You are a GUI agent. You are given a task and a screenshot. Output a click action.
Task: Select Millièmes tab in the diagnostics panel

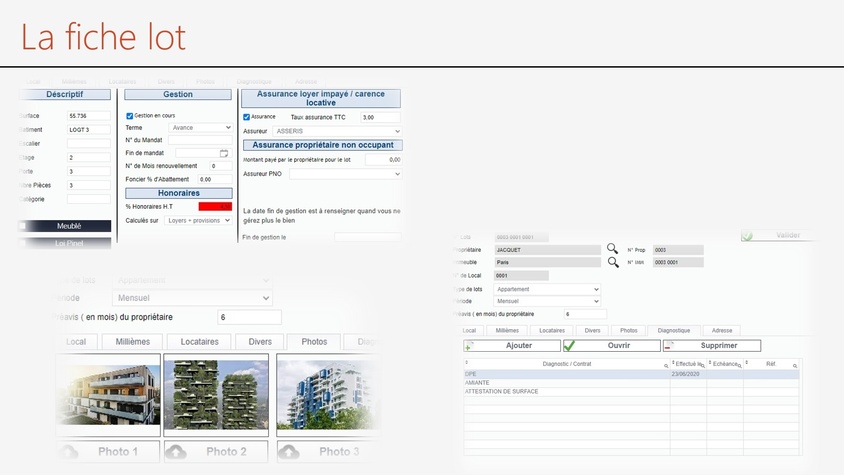point(507,330)
